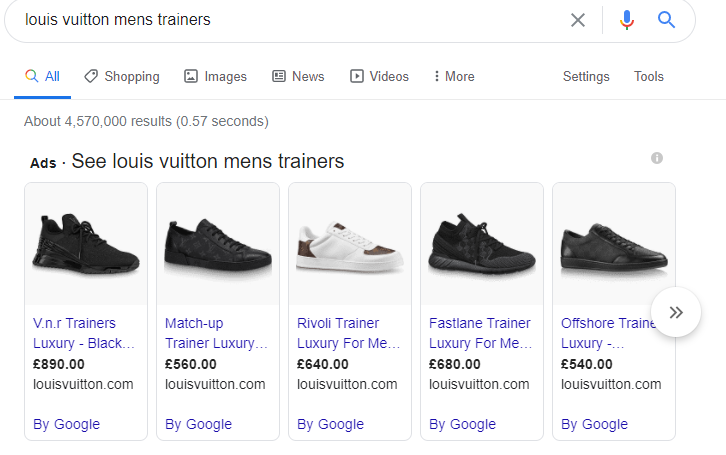Click the ads info icon
The height and width of the screenshot is (455, 726).
point(657,158)
